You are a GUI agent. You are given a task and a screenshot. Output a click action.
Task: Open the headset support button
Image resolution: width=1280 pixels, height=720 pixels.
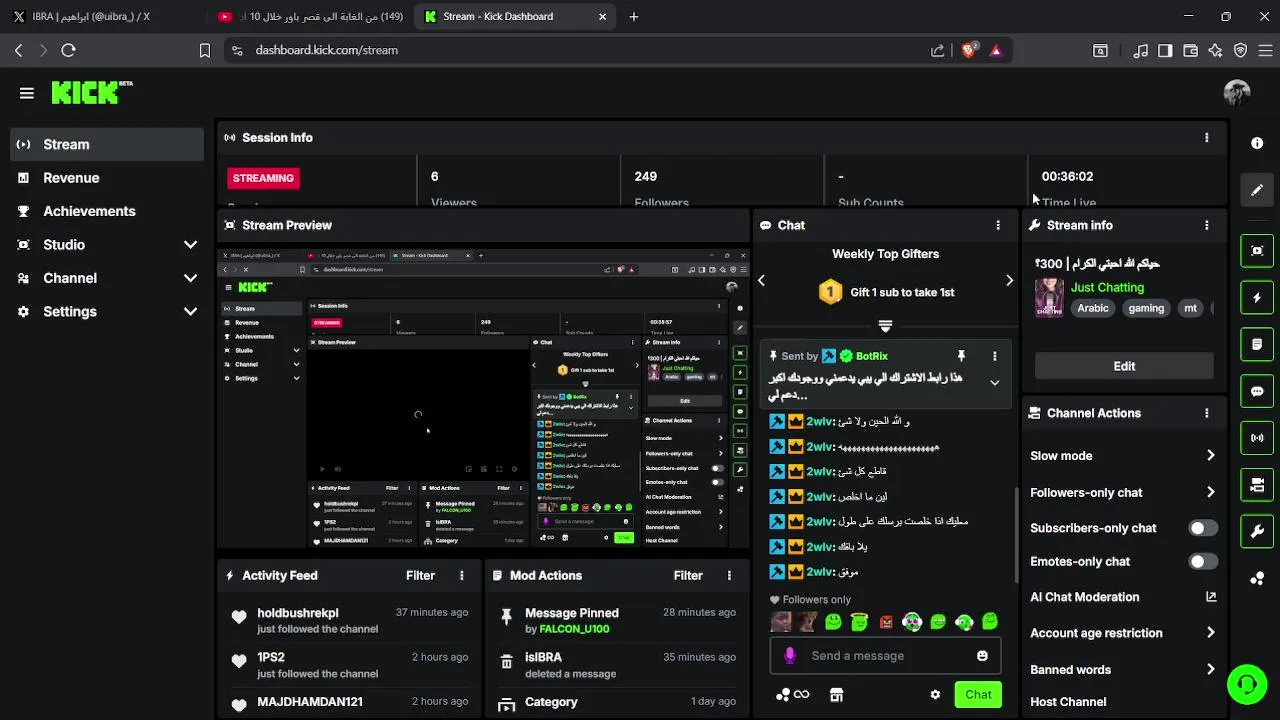click(x=1246, y=685)
